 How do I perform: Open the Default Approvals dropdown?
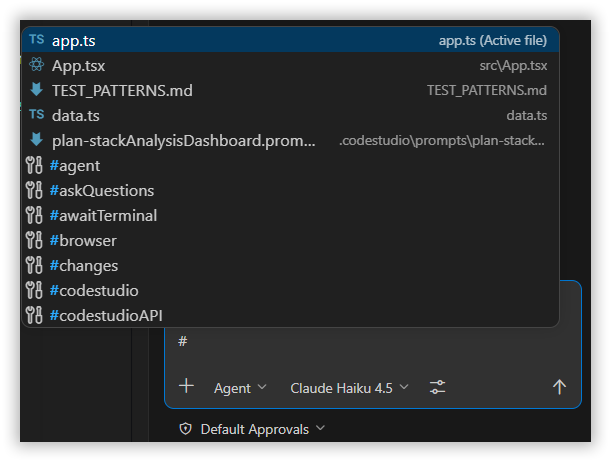click(x=262, y=429)
